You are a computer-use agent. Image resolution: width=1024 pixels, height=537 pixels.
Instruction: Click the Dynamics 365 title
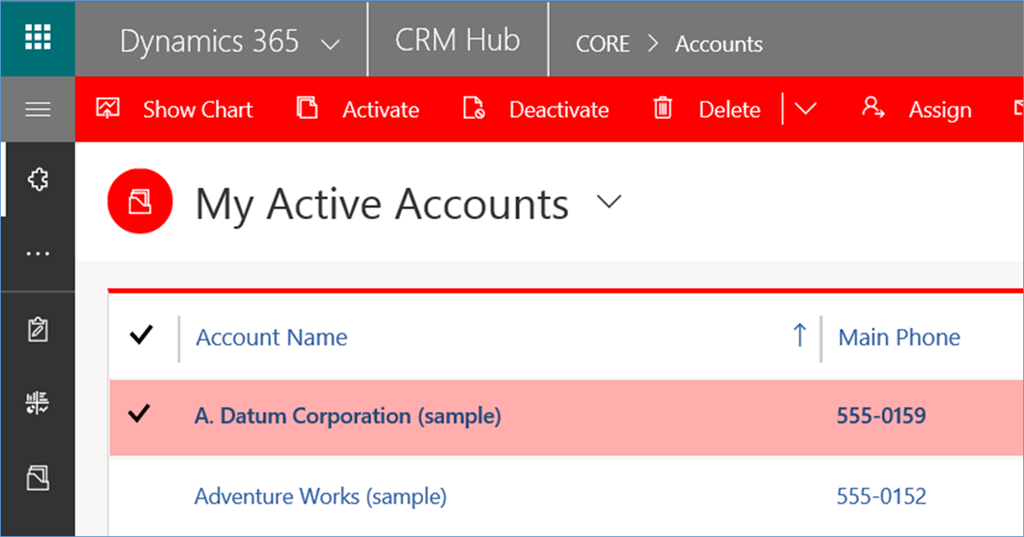click(x=209, y=41)
